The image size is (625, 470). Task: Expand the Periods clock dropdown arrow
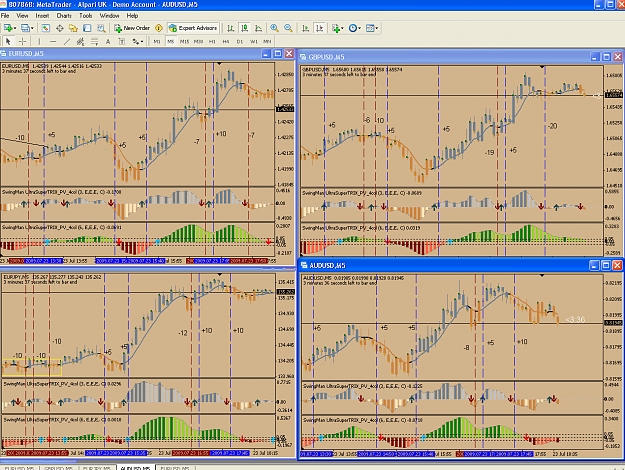click(x=359, y=28)
